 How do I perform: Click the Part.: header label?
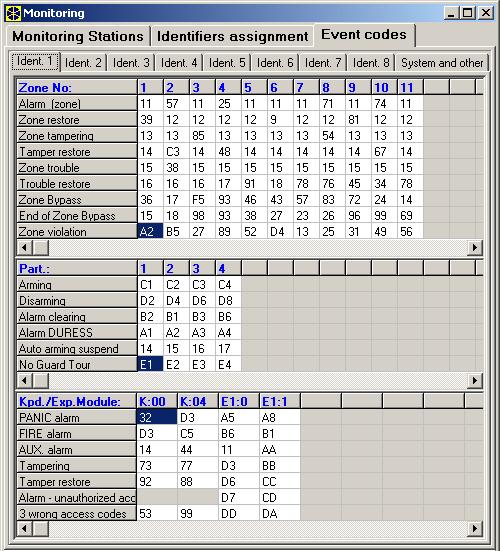coord(77,268)
